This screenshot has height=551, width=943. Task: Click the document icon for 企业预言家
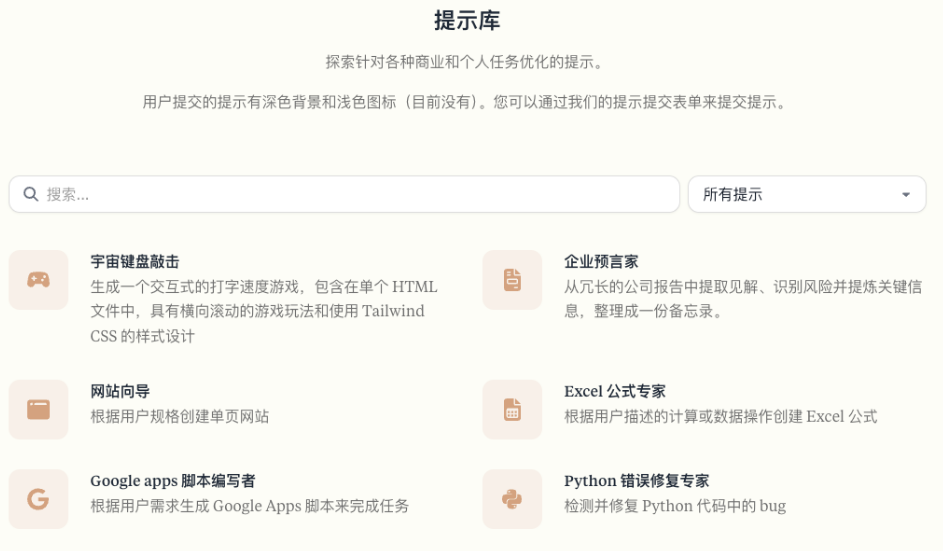click(x=512, y=280)
